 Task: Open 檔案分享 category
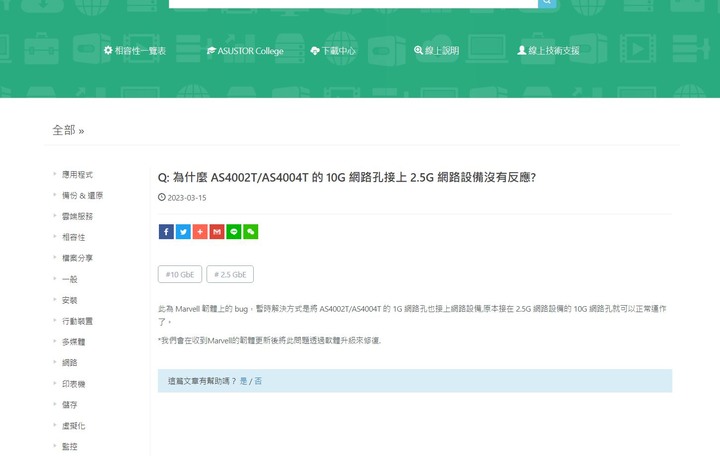pyautogui.click(x=77, y=258)
